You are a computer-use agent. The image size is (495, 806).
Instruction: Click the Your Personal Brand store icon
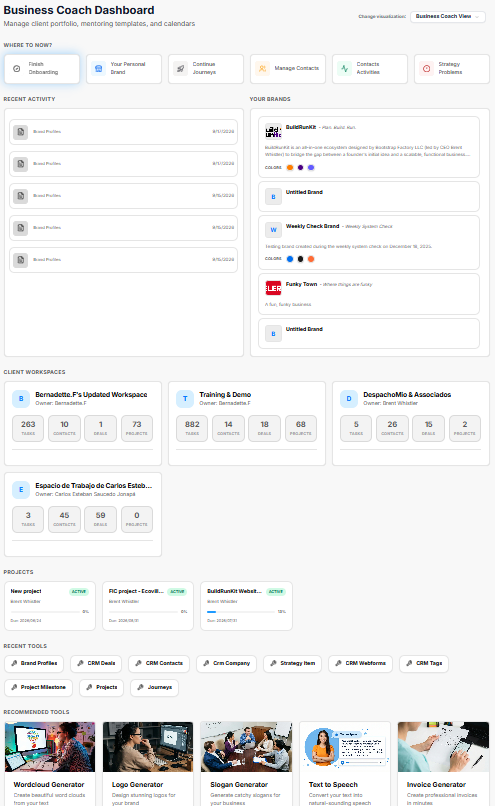99,68
